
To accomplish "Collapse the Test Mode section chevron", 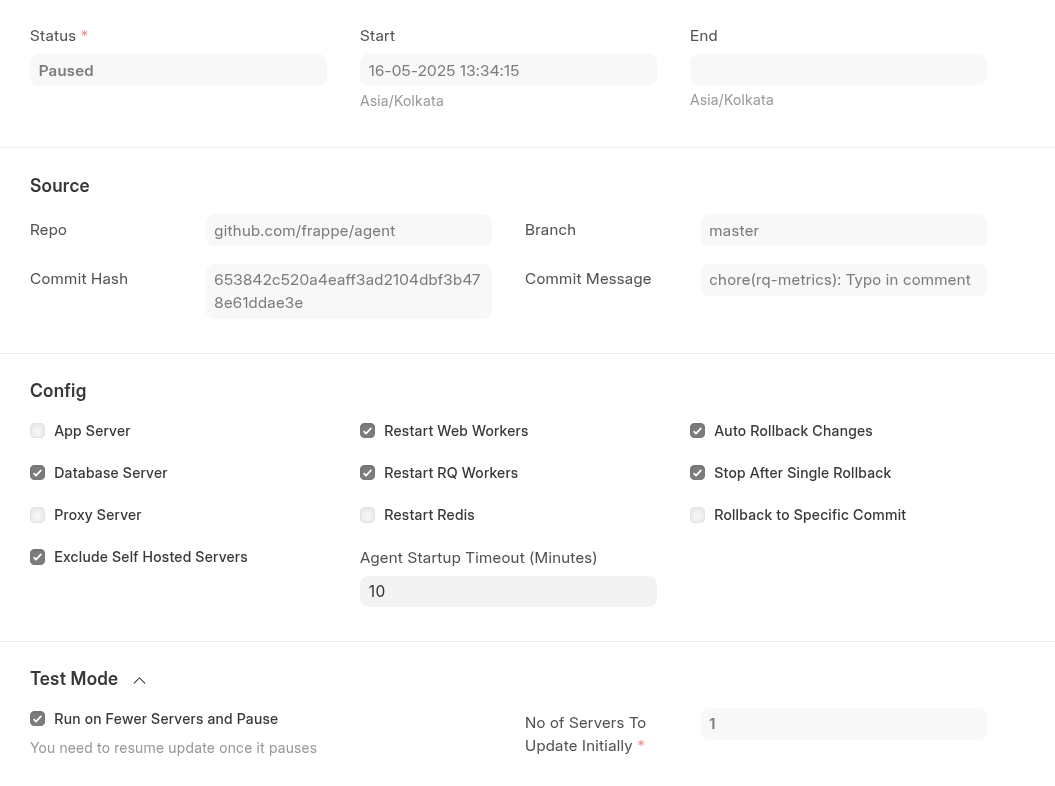I will click(140, 680).
